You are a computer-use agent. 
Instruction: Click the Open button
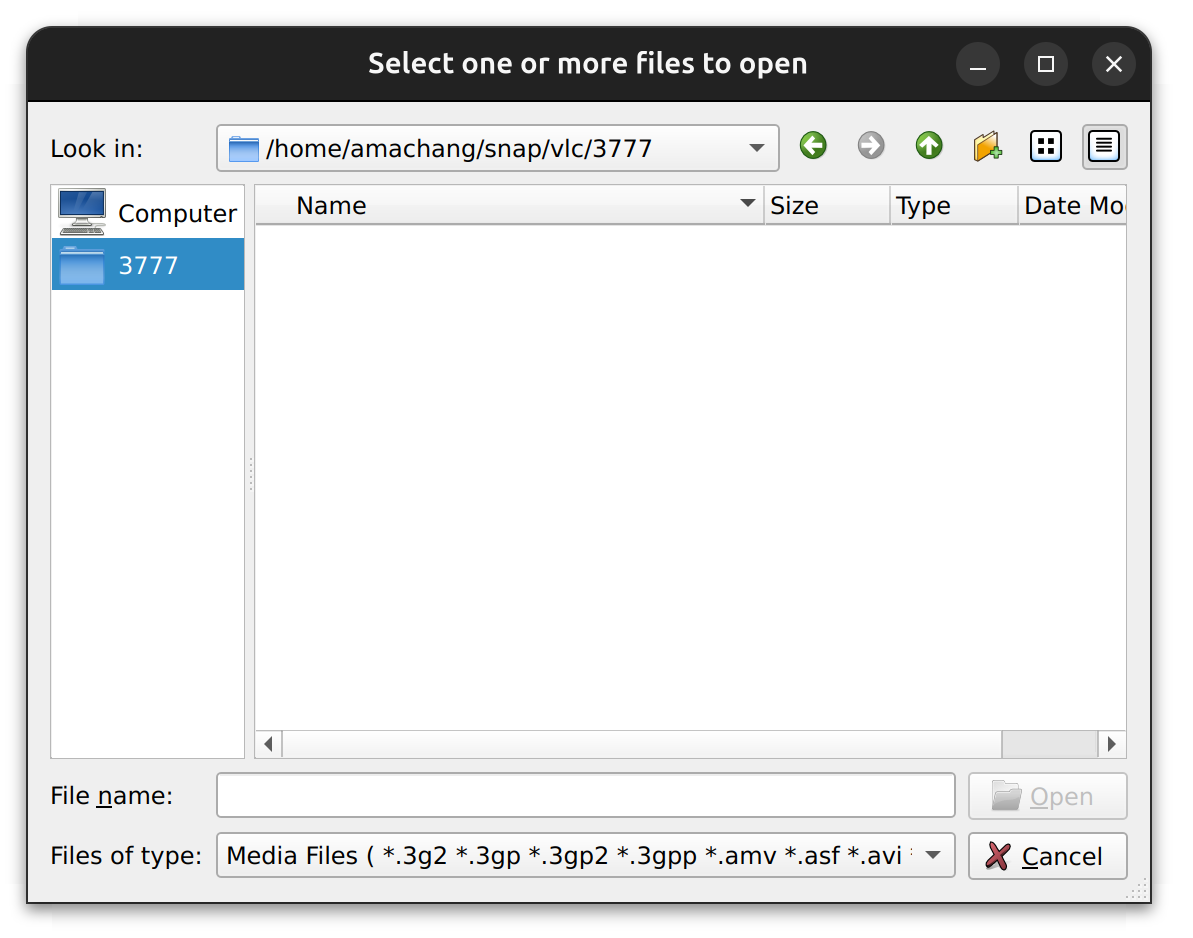[1047, 797]
